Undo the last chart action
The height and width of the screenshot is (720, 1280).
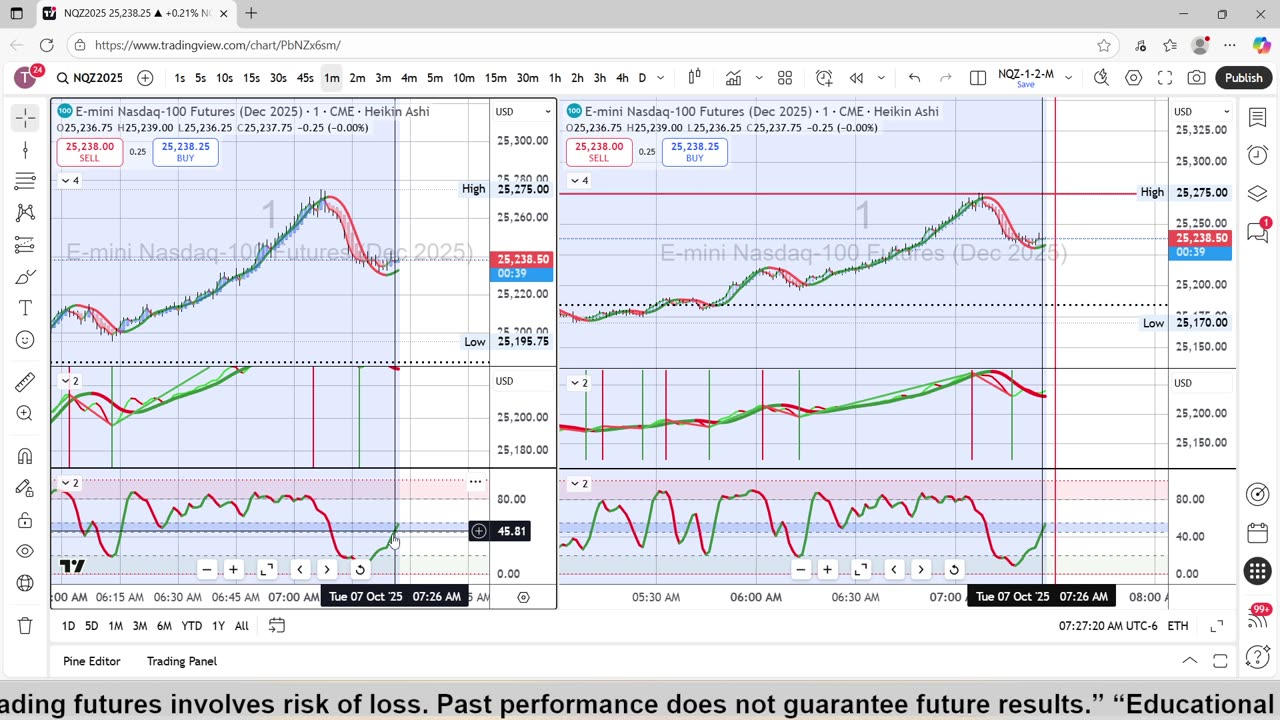pos(914,78)
